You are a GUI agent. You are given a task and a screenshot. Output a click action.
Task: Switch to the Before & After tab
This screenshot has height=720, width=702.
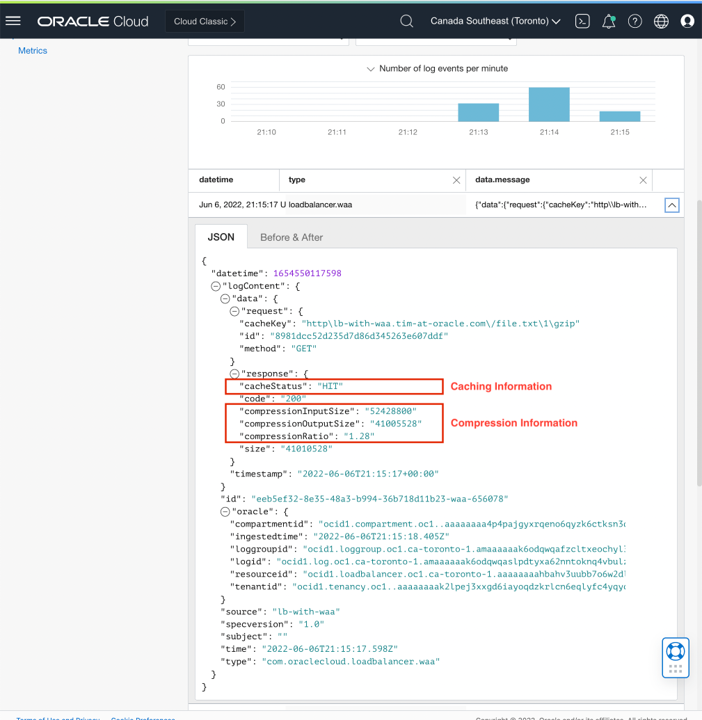tap(292, 237)
